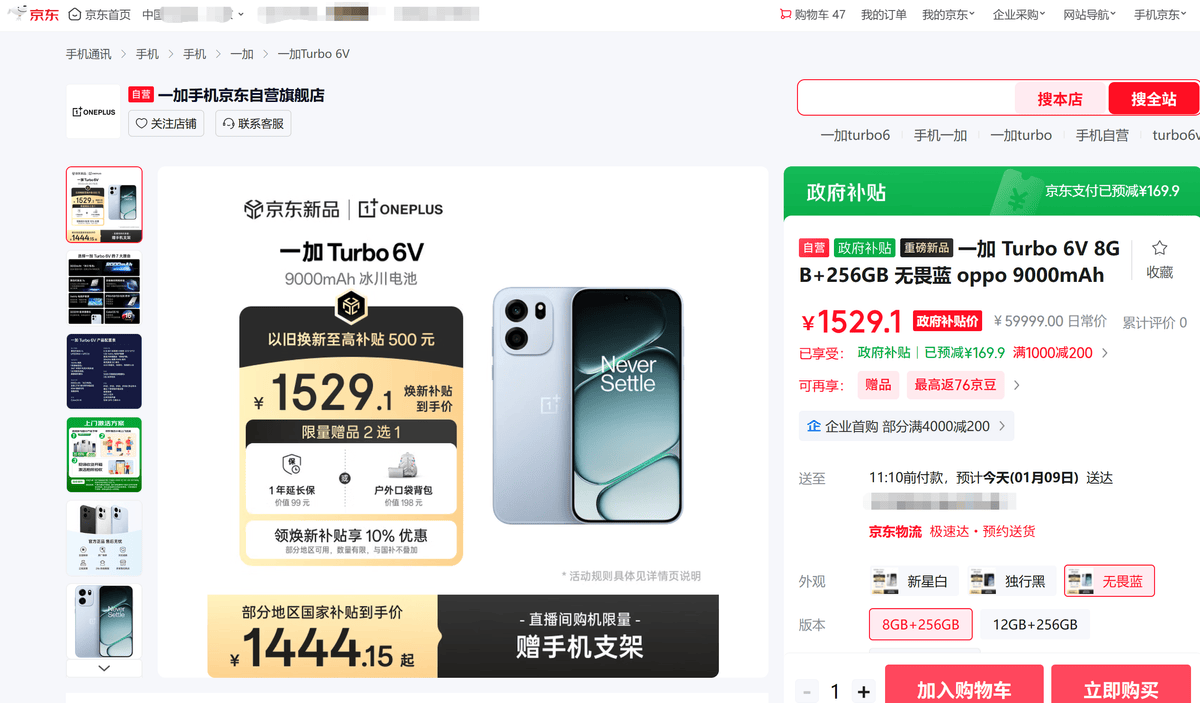
Task: Decrease quantity with minus button
Action: (807, 691)
